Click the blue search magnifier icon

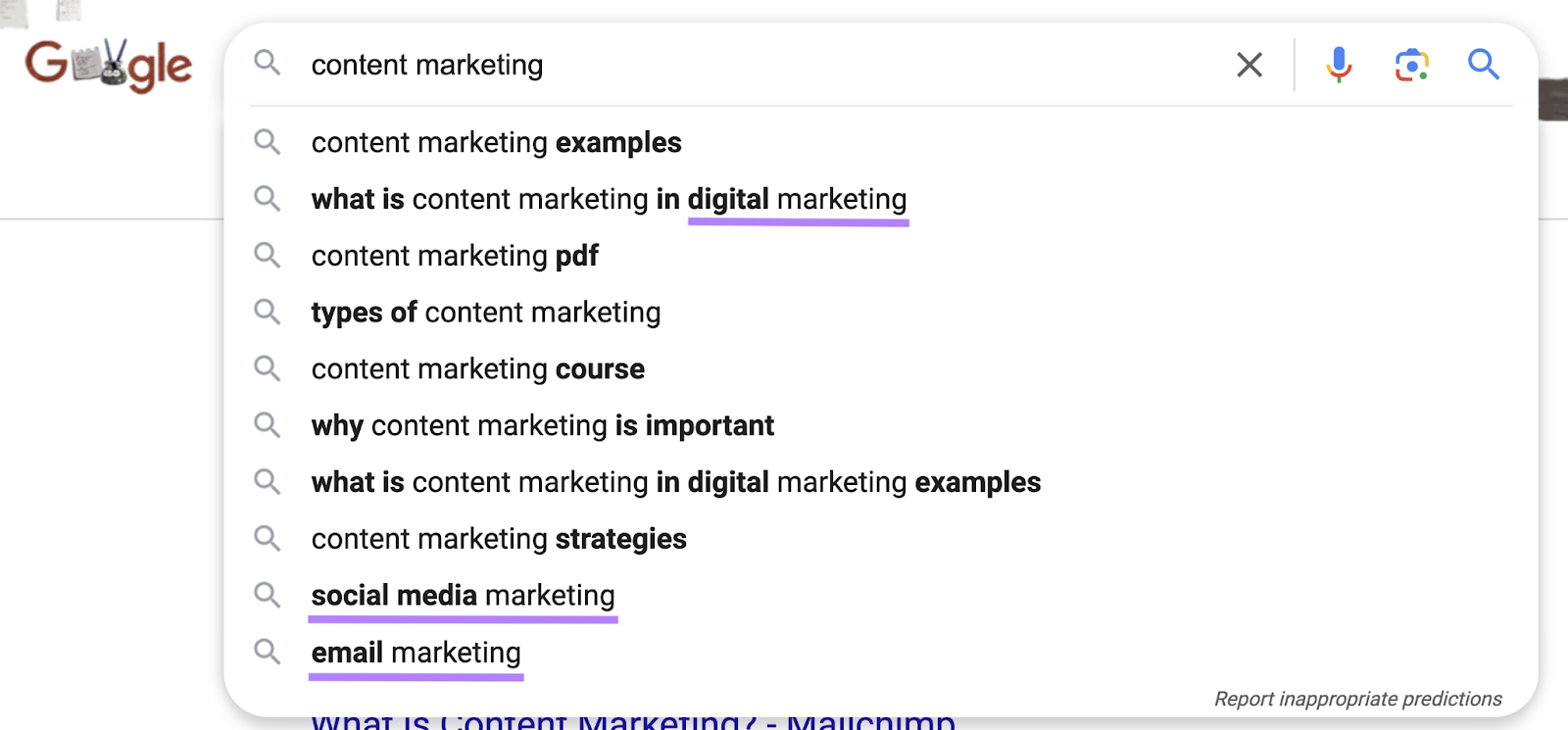coord(1483,65)
